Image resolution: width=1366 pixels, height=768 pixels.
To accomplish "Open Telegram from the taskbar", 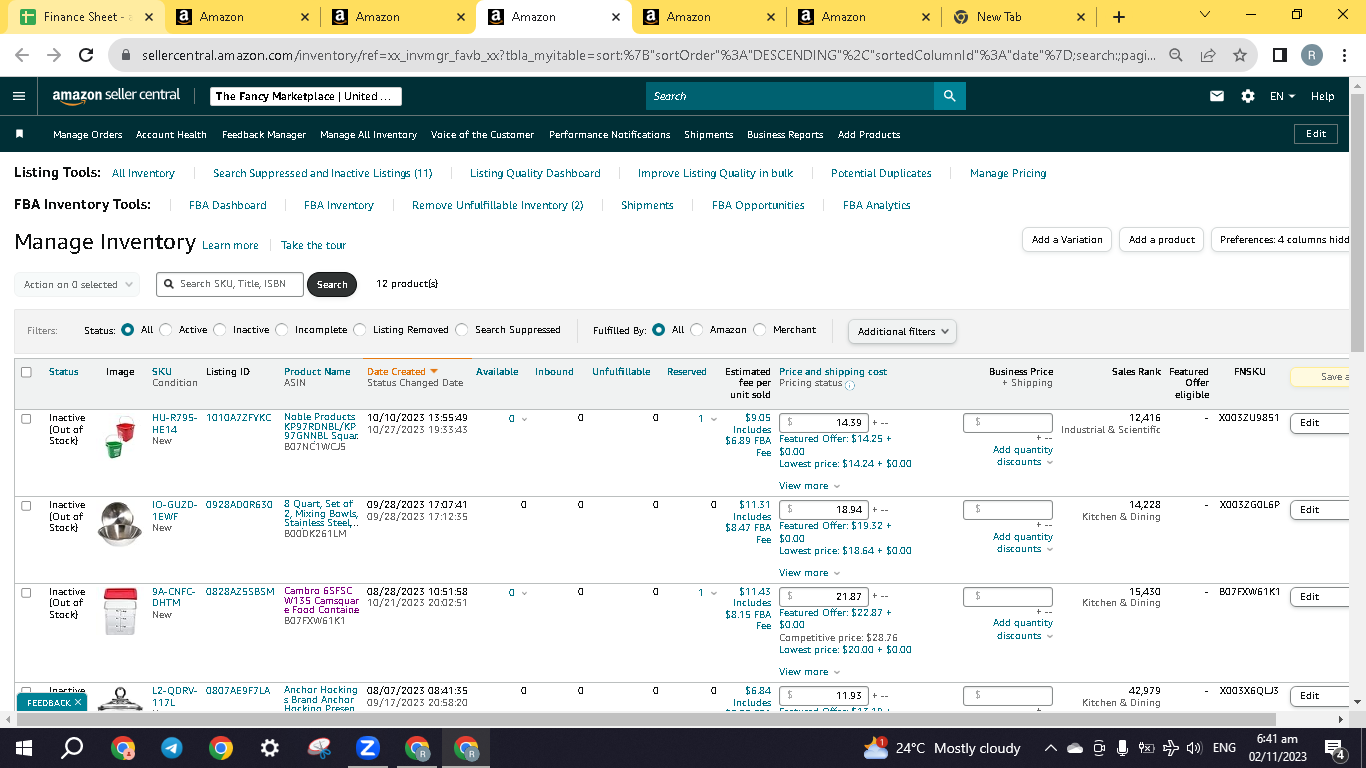I will (x=172, y=748).
